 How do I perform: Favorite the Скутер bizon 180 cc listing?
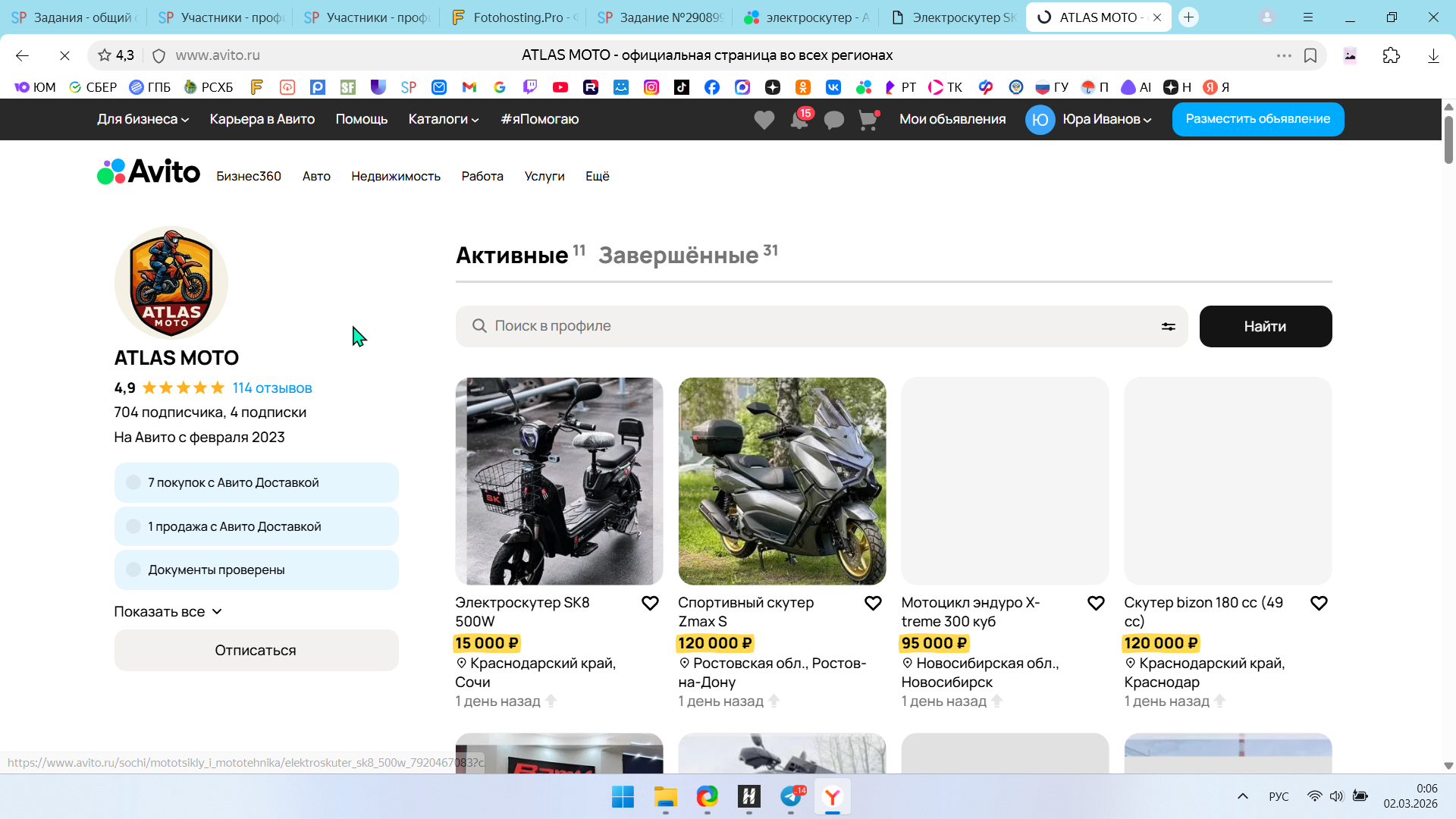1319,604
